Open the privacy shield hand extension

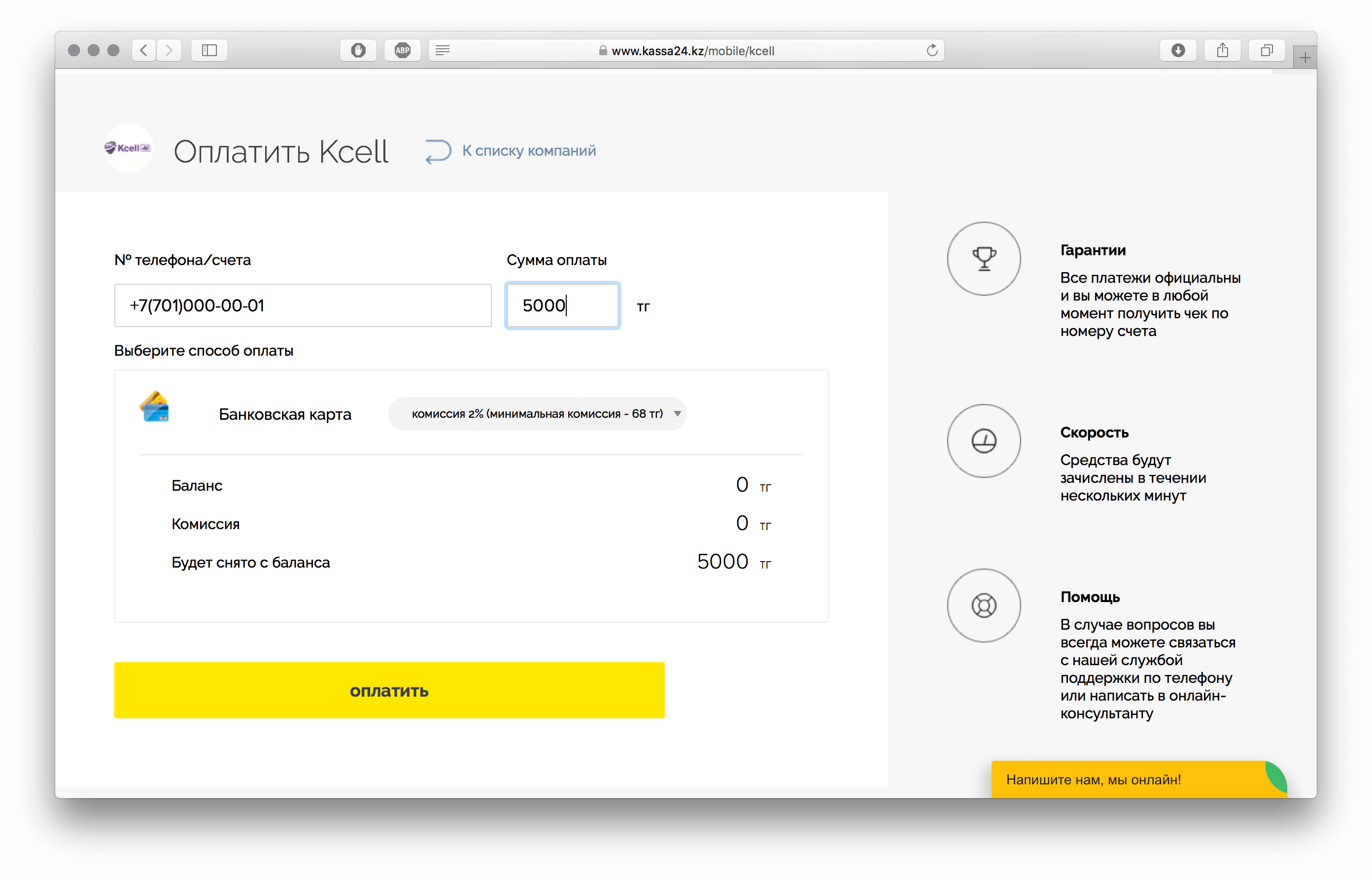coord(358,50)
